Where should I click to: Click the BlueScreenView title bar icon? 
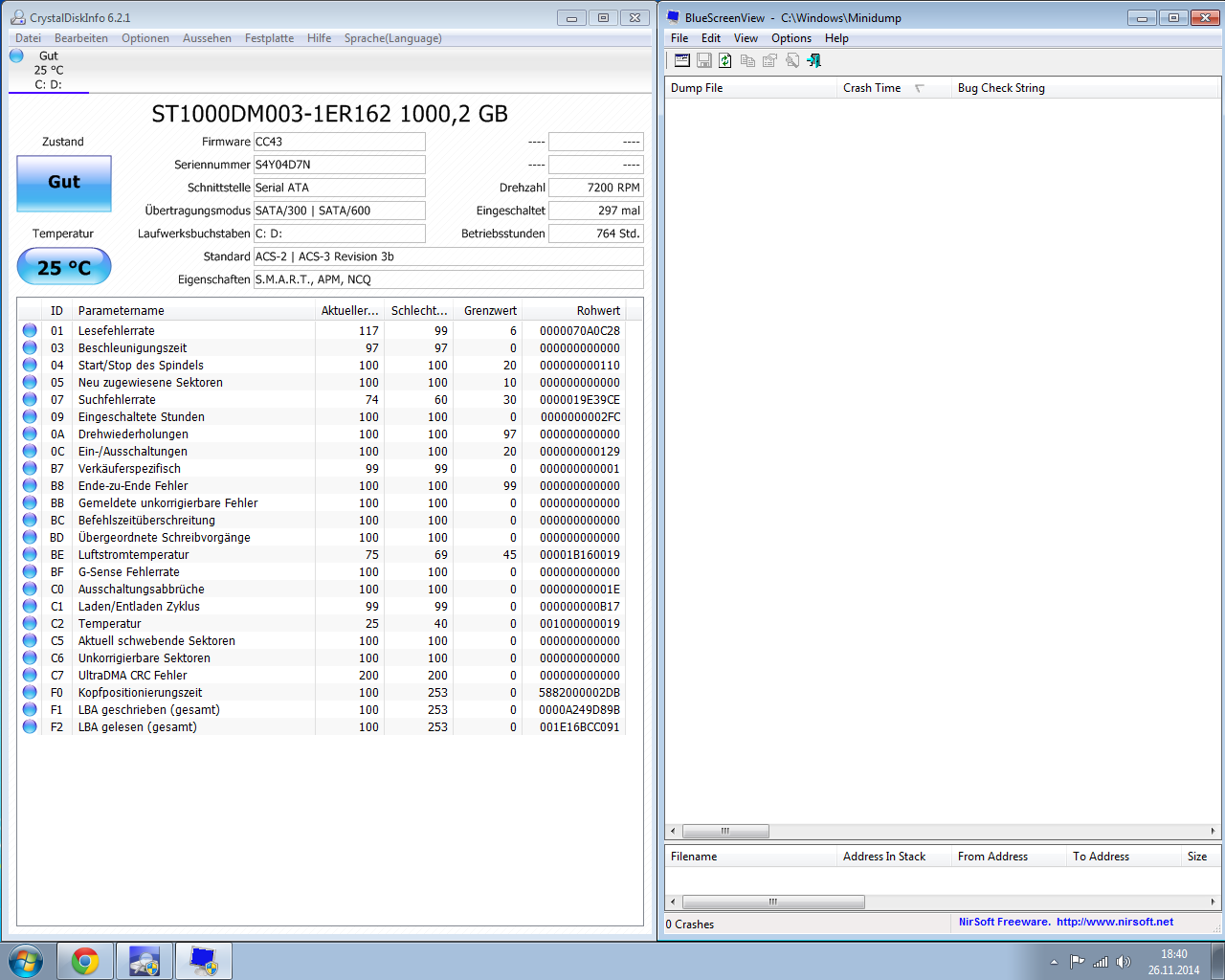(673, 17)
